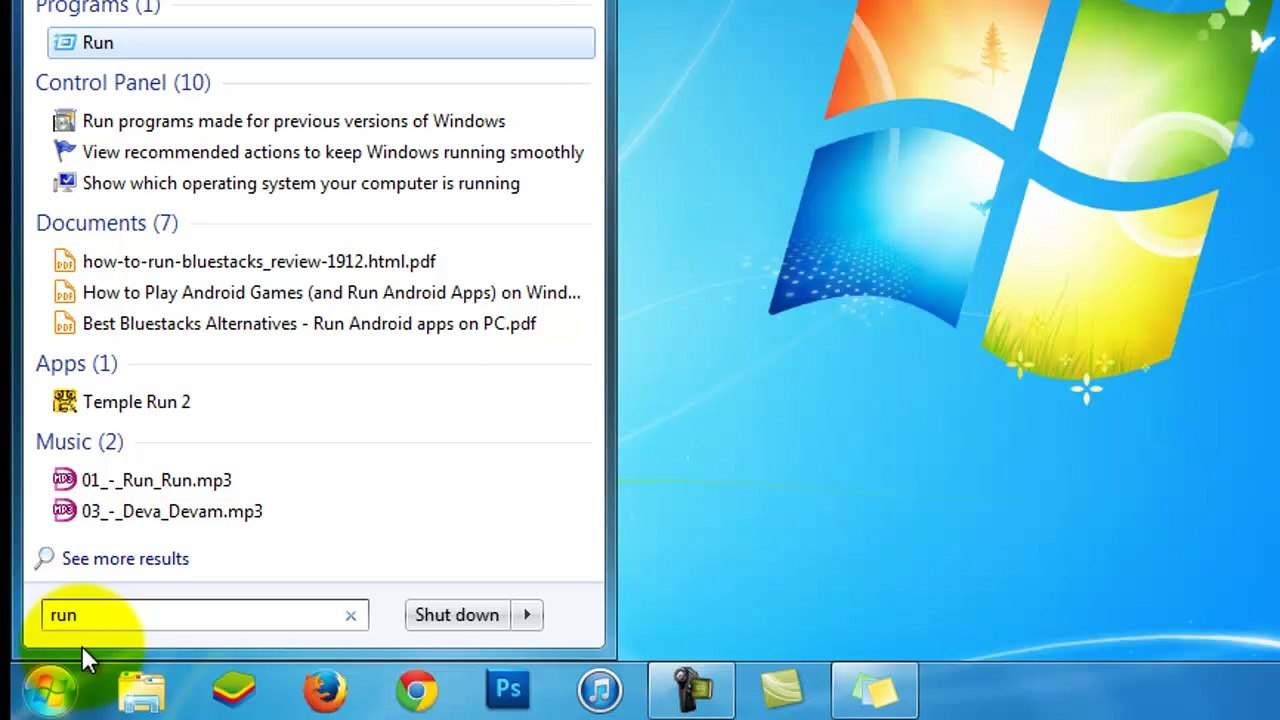Click the Action Center flag icon

(x=64, y=152)
